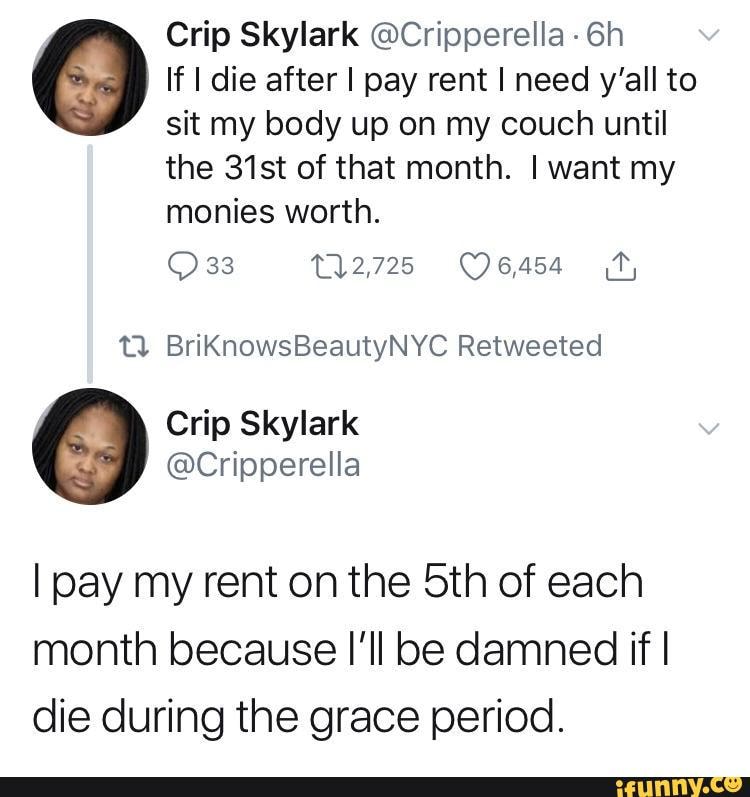View the 6,454 likes count
Viewport: 750px width, 797px height.
click(529, 267)
